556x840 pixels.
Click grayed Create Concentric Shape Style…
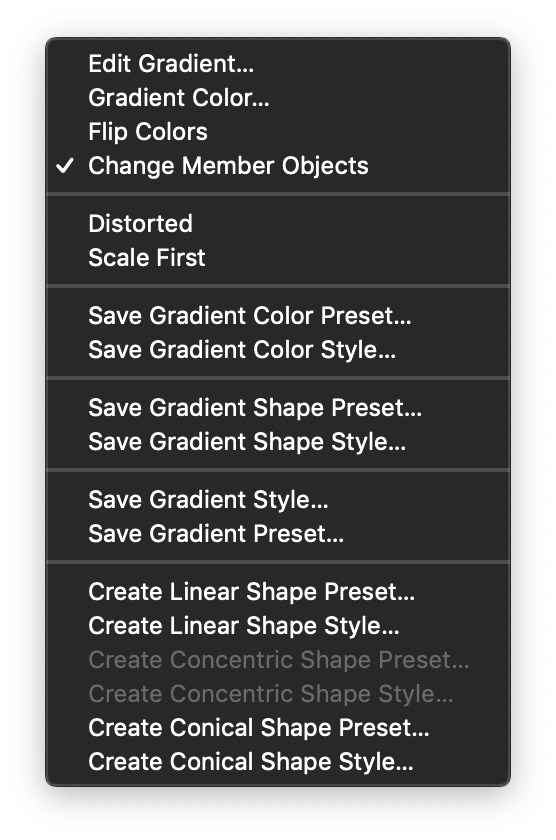point(278,694)
